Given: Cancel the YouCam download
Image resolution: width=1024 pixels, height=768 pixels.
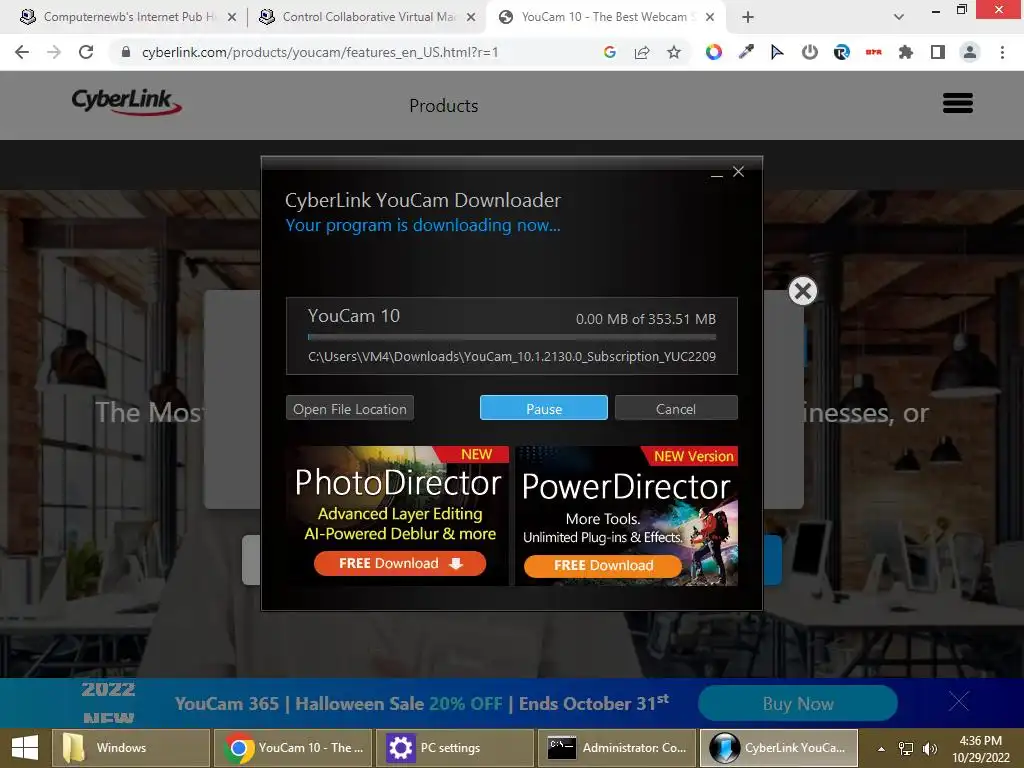Looking at the screenshot, I should (676, 408).
